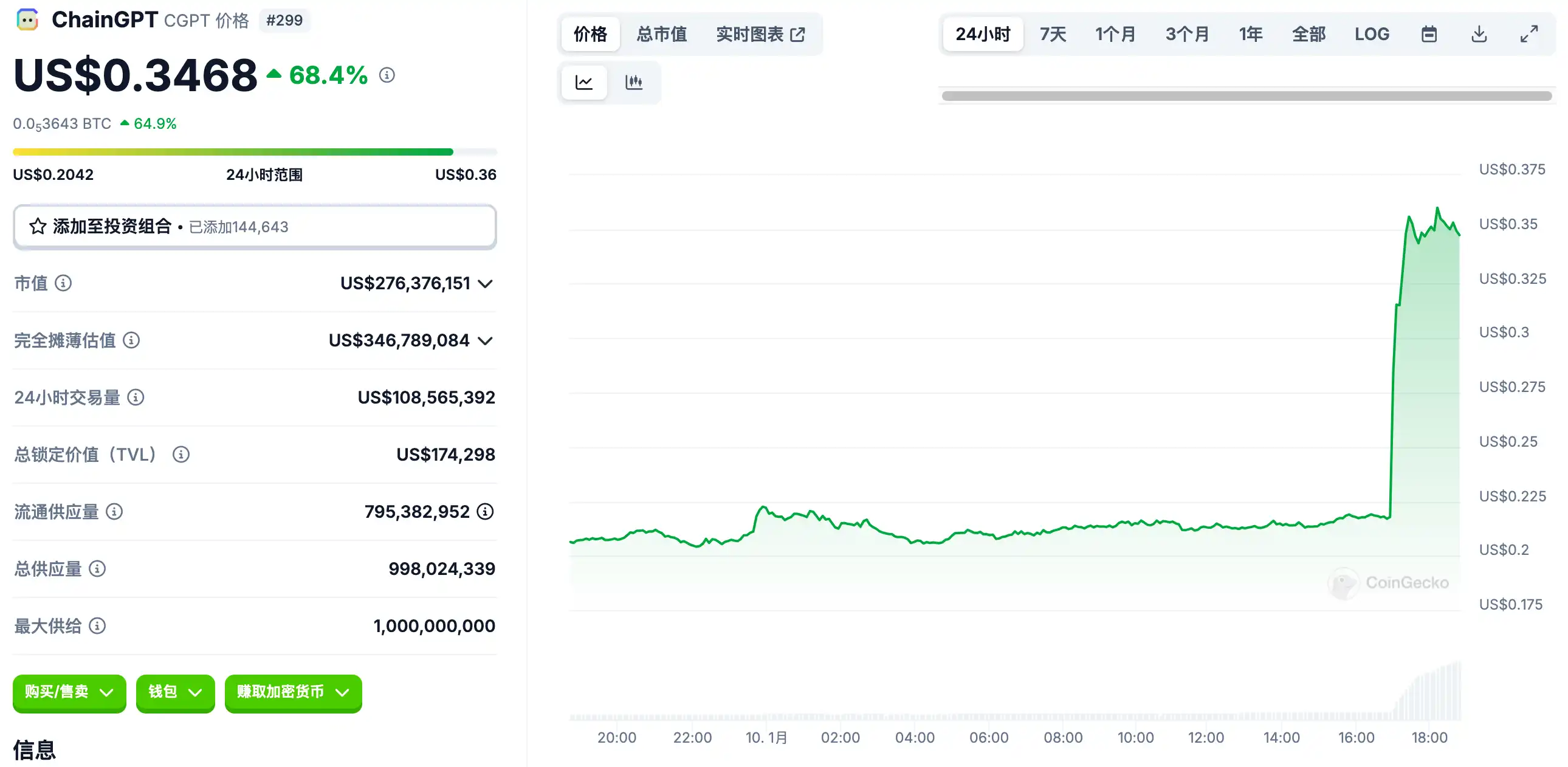
Task: Switch to candlestick chart view
Action: [633, 82]
